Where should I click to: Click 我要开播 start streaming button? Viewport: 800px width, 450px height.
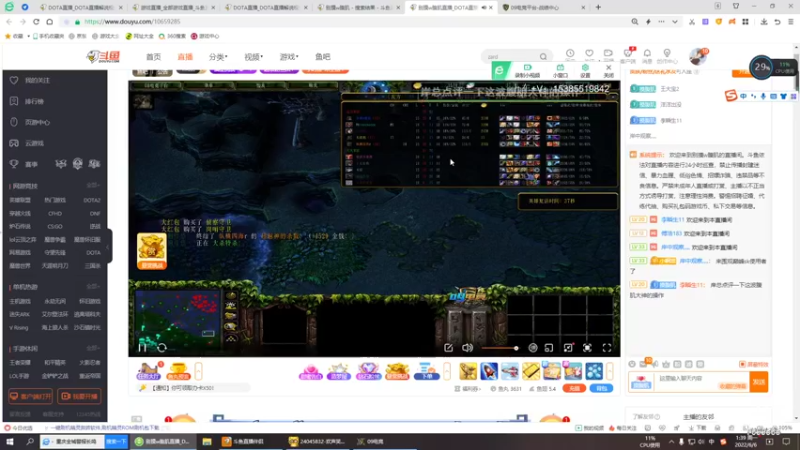[x=79, y=396]
